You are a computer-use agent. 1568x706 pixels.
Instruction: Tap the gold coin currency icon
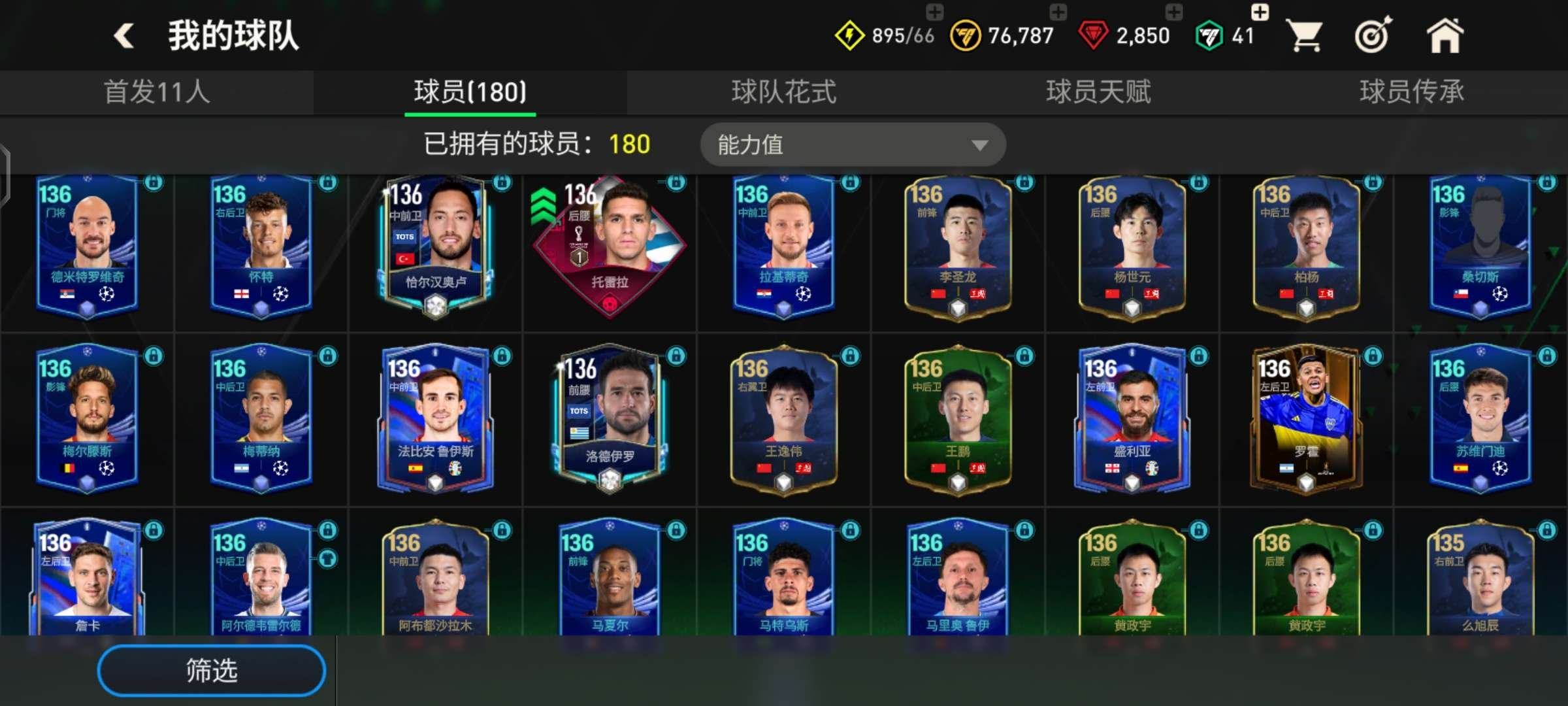tap(965, 36)
